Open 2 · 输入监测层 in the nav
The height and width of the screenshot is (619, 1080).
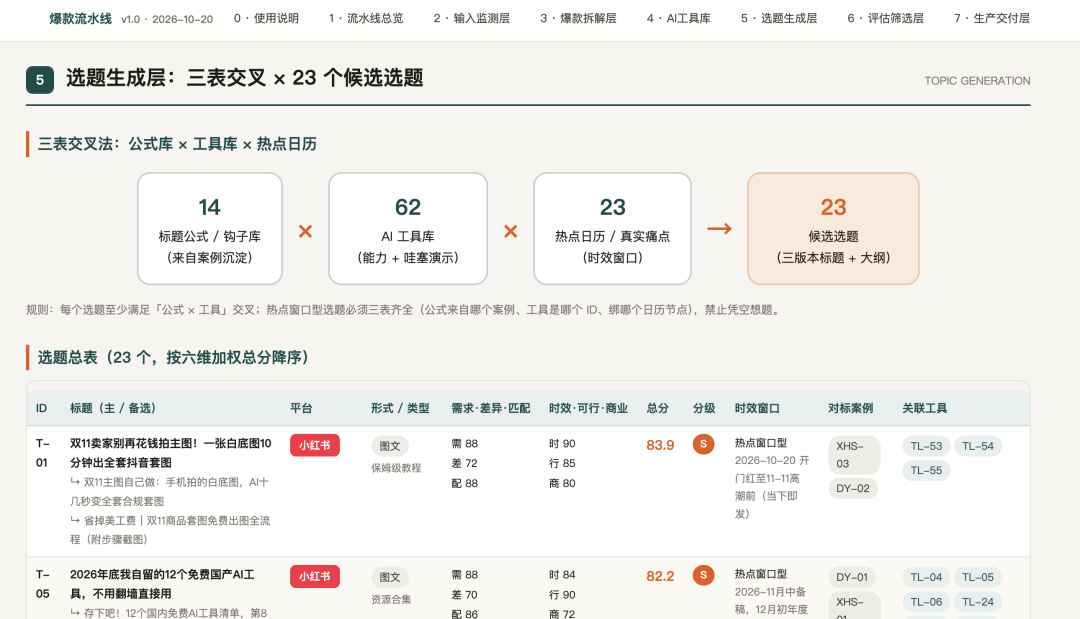pyautogui.click(x=472, y=19)
